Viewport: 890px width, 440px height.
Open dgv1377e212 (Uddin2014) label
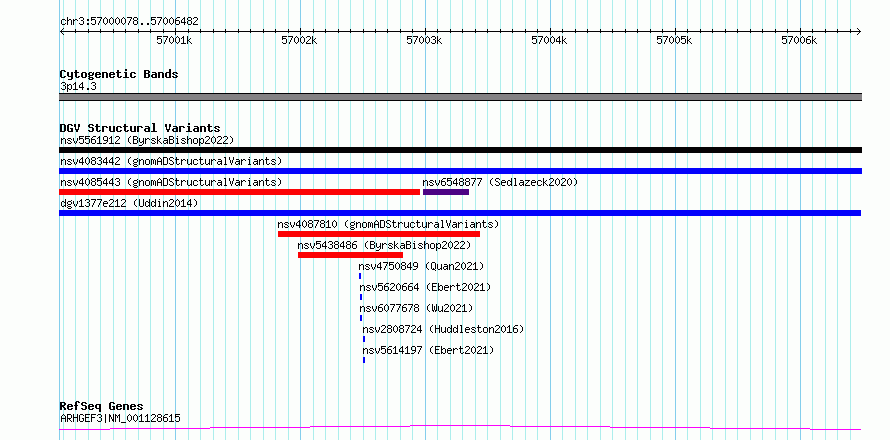coord(129,203)
